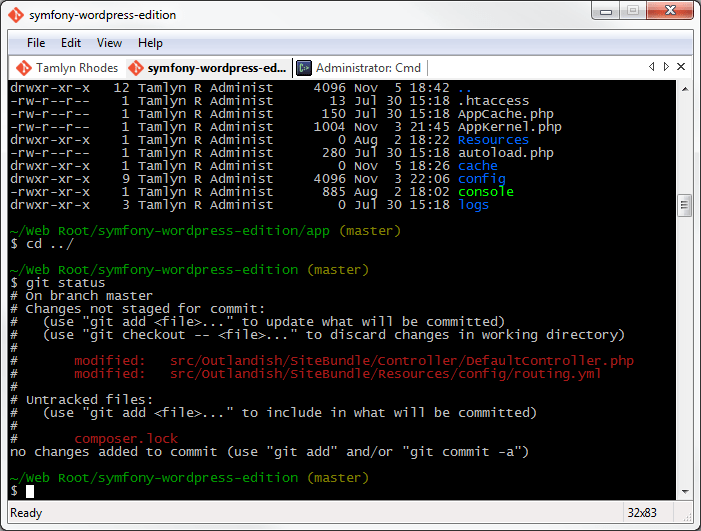Click the logs directory name
This screenshot has width=701, height=531.
coord(473,205)
